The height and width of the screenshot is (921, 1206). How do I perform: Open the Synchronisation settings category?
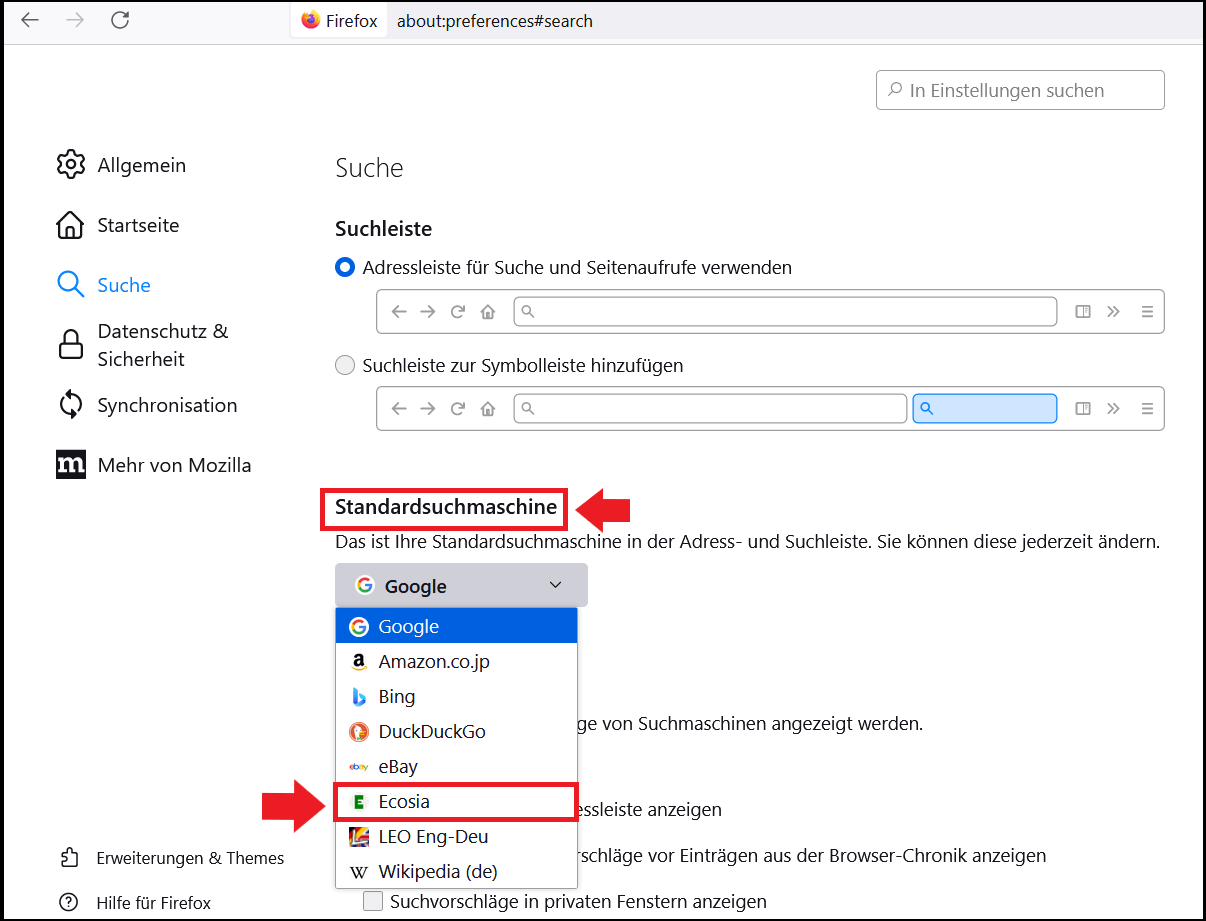pos(167,405)
